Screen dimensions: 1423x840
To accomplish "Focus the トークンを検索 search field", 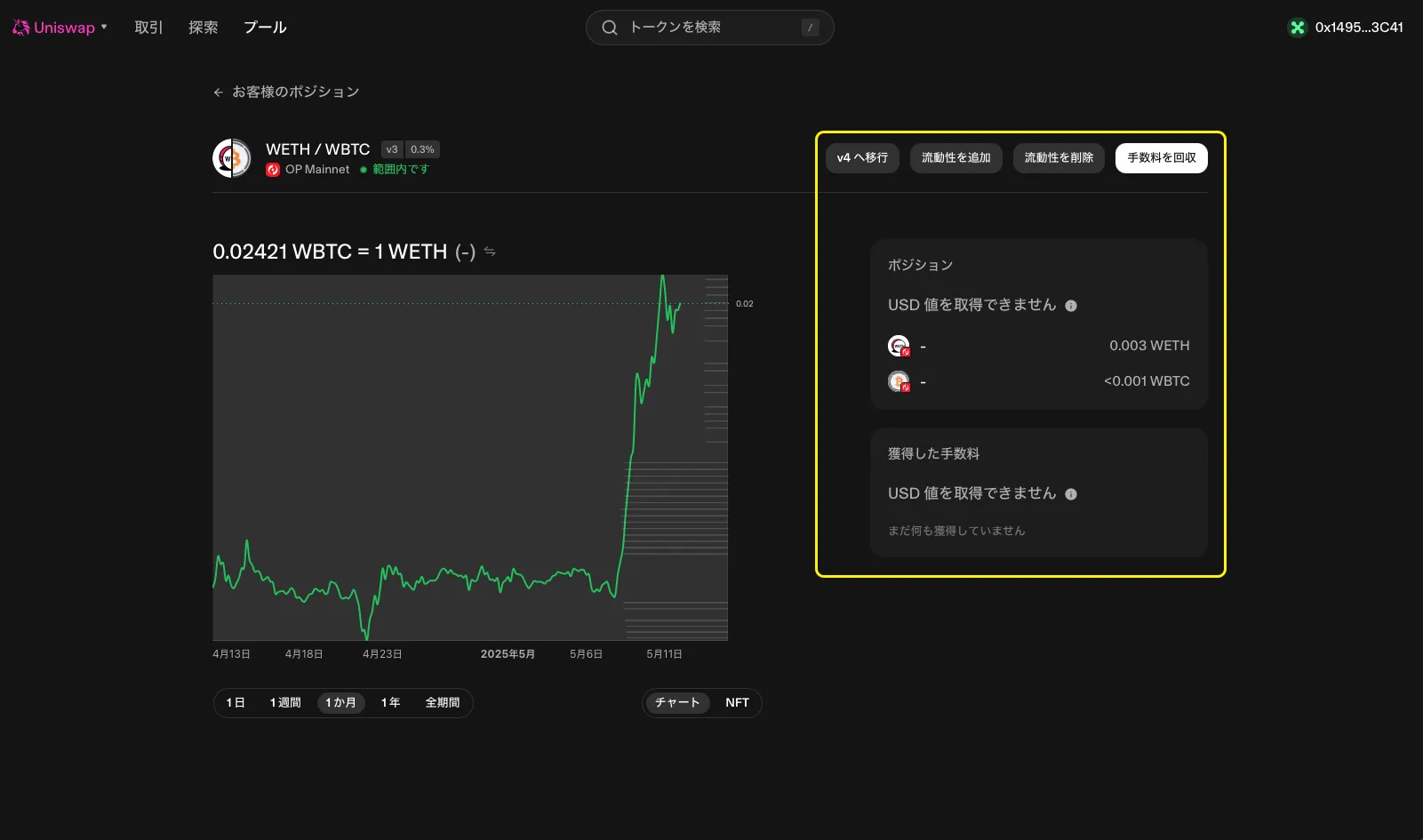I will tap(709, 28).
